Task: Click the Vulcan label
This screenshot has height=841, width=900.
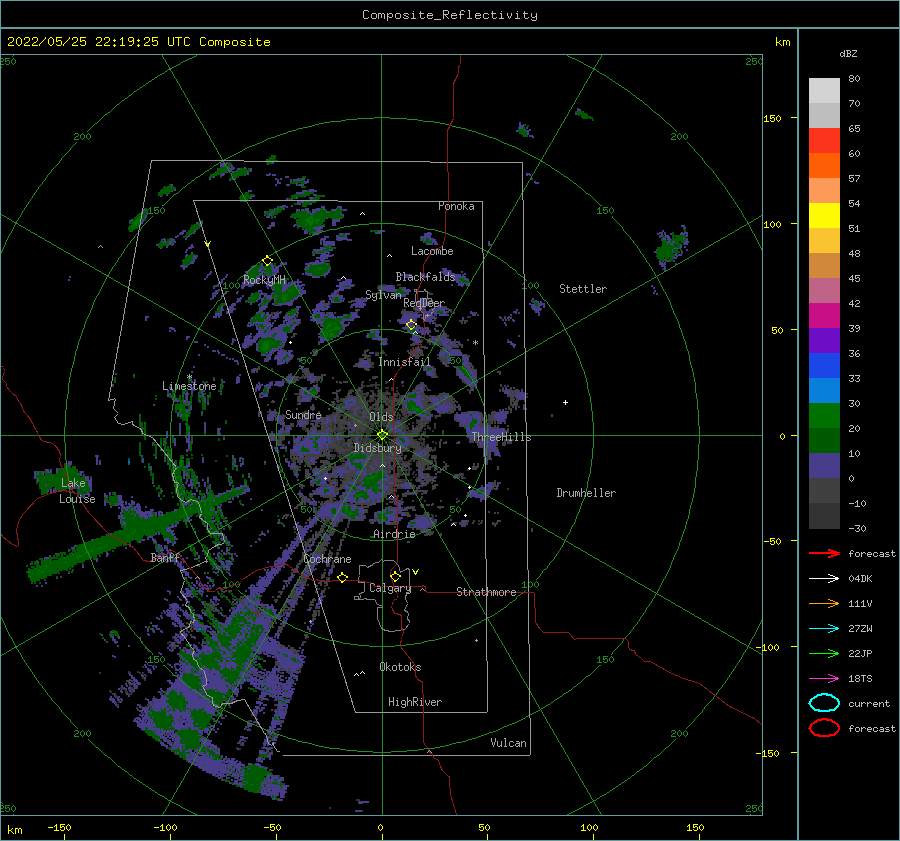Action: [x=509, y=743]
